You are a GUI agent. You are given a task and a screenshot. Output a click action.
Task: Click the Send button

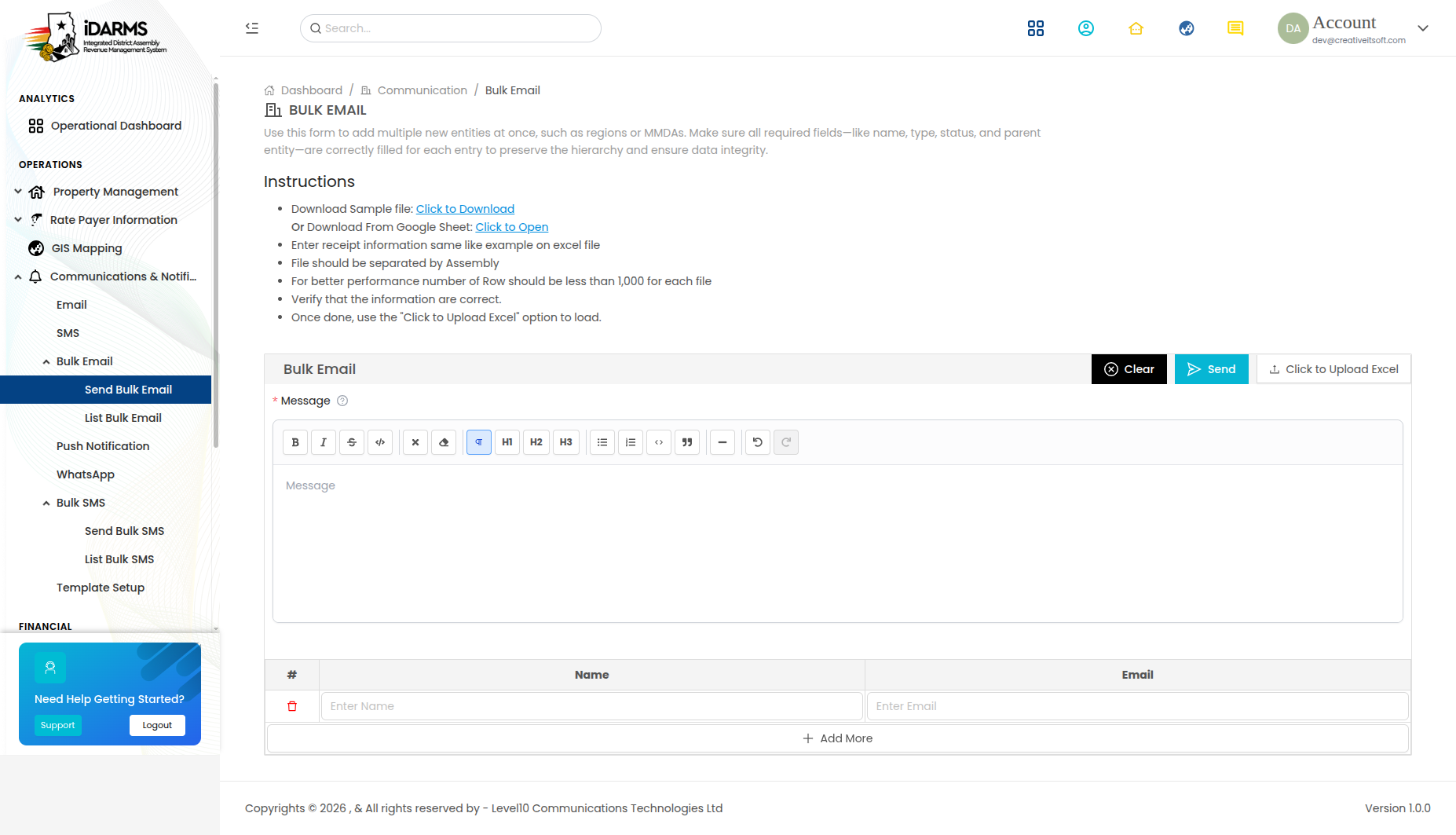pyautogui.click(x=1211, y=369)
